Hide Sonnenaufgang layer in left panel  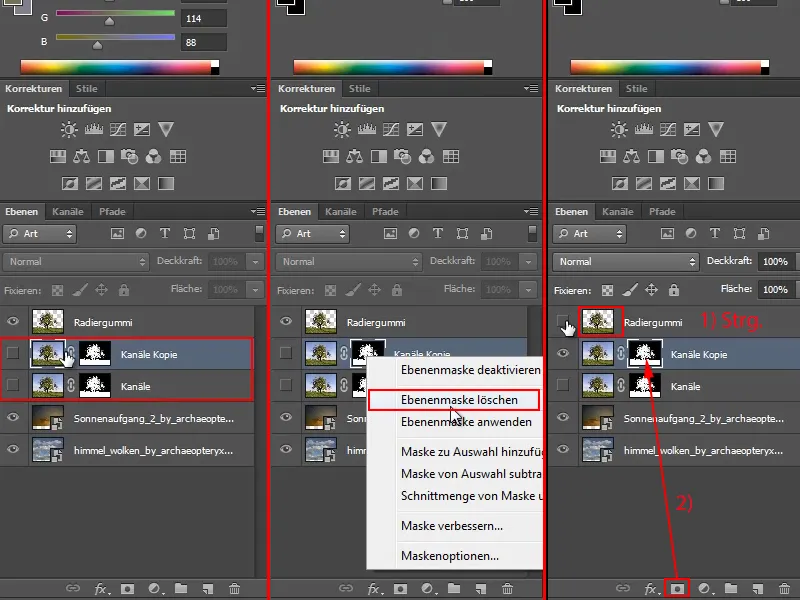(13, 417)
